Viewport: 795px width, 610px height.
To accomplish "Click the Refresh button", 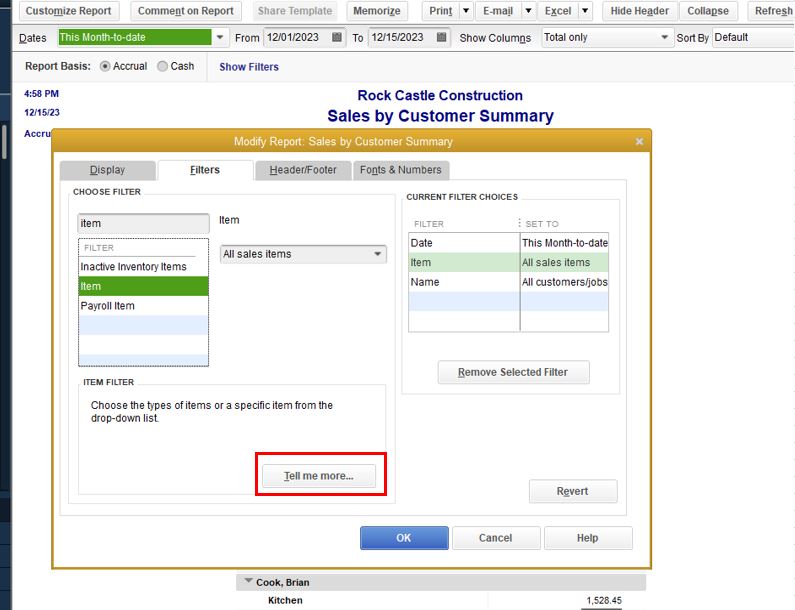I will [773, 11].
